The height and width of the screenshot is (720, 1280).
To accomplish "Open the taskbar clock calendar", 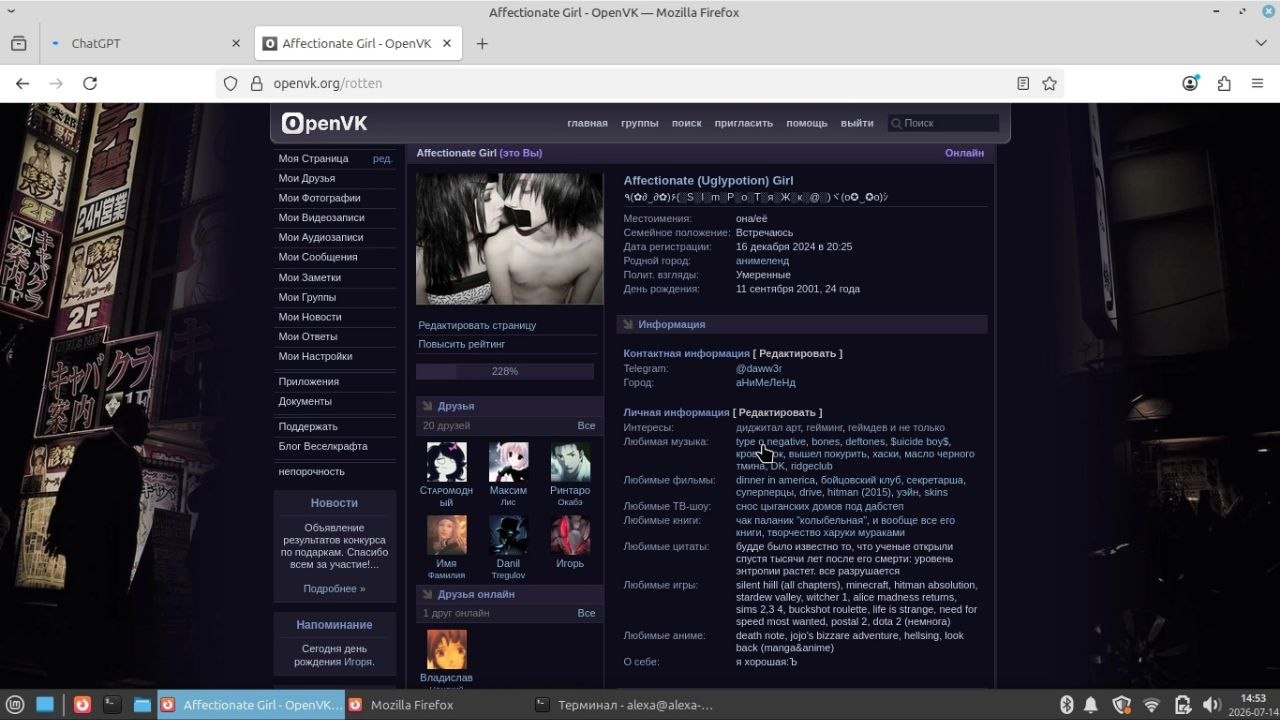I will click(1253, 705).
